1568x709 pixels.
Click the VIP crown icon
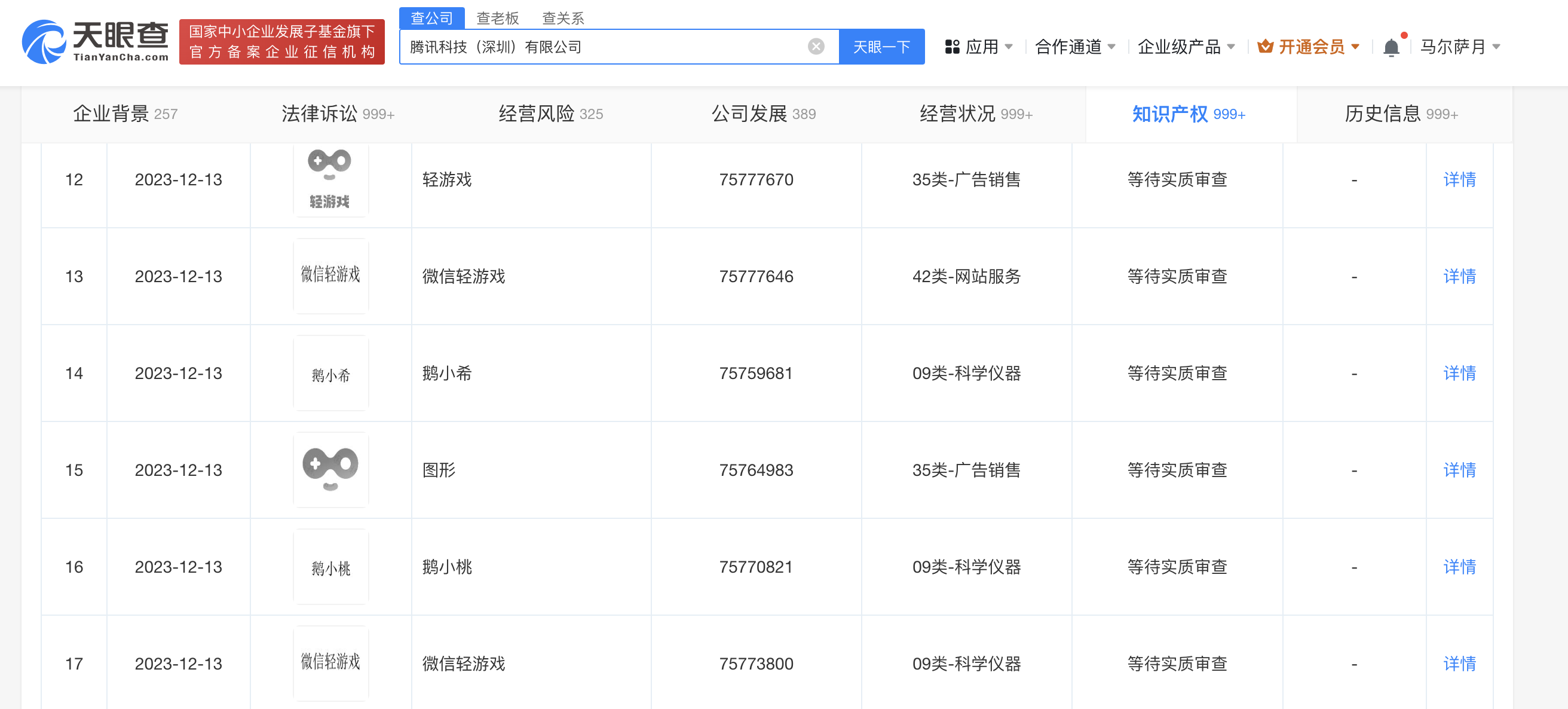click(1266, 47)
